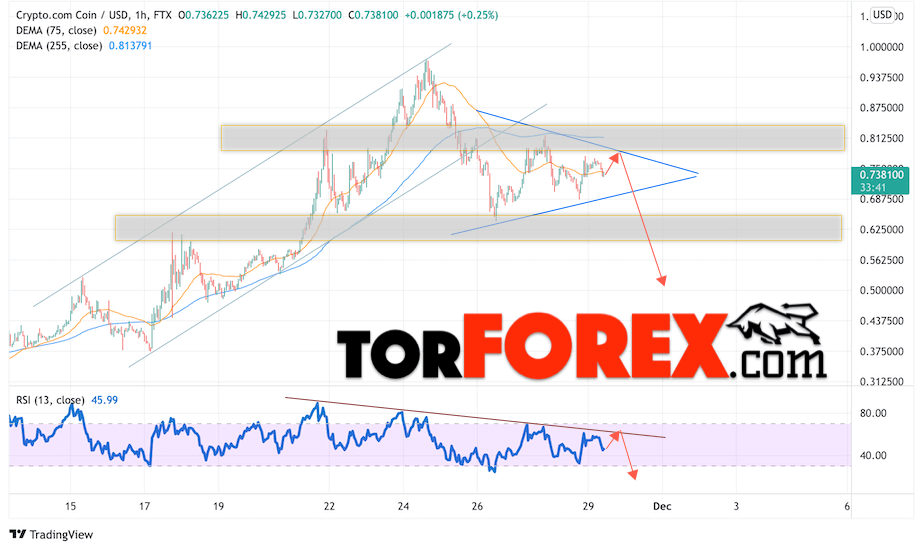The image size is (923, 550).
Task: Click the +0.001875 (+0.25%) price change value
Action: (451, 15)
